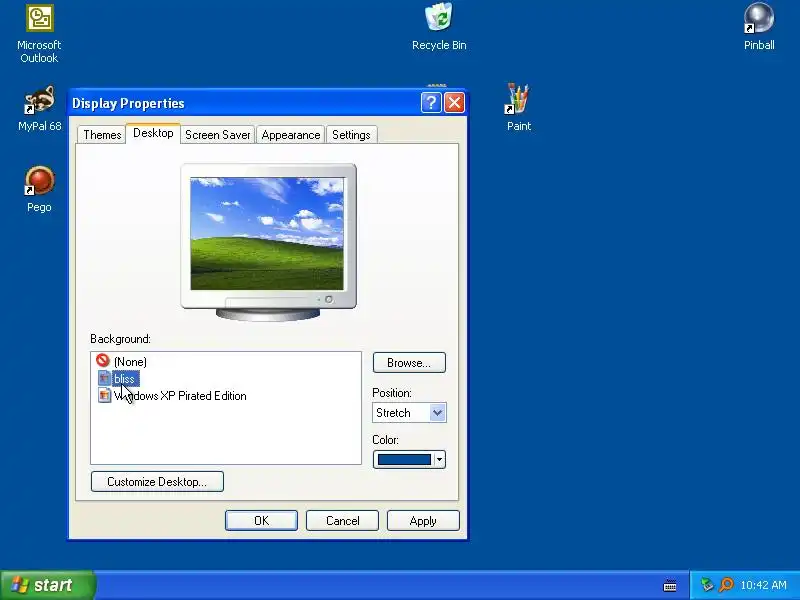Switch to the Themes tab

pyautogui.click(x=102, y=135)
